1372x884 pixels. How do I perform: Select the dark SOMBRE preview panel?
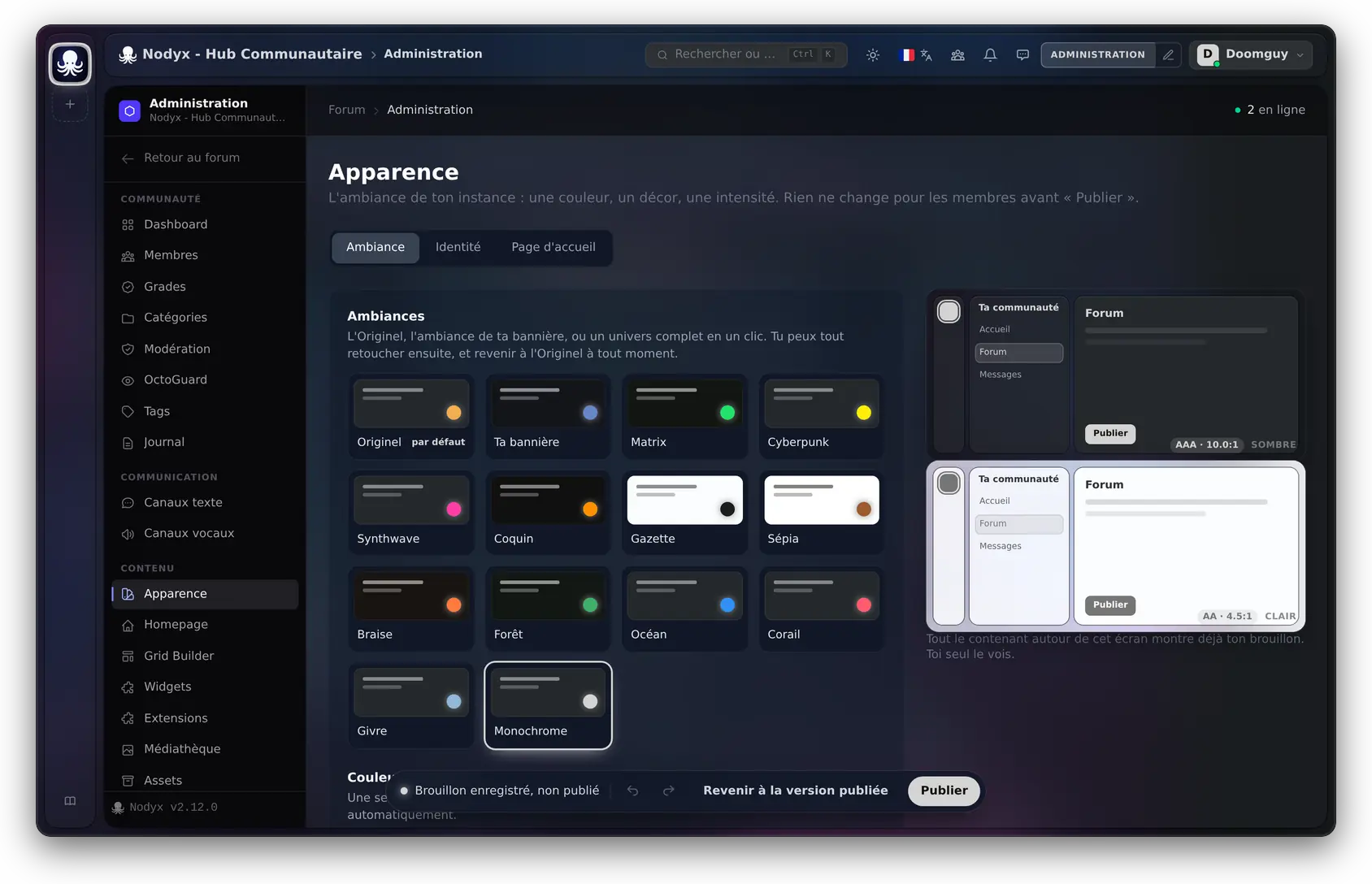[1115, 374]
